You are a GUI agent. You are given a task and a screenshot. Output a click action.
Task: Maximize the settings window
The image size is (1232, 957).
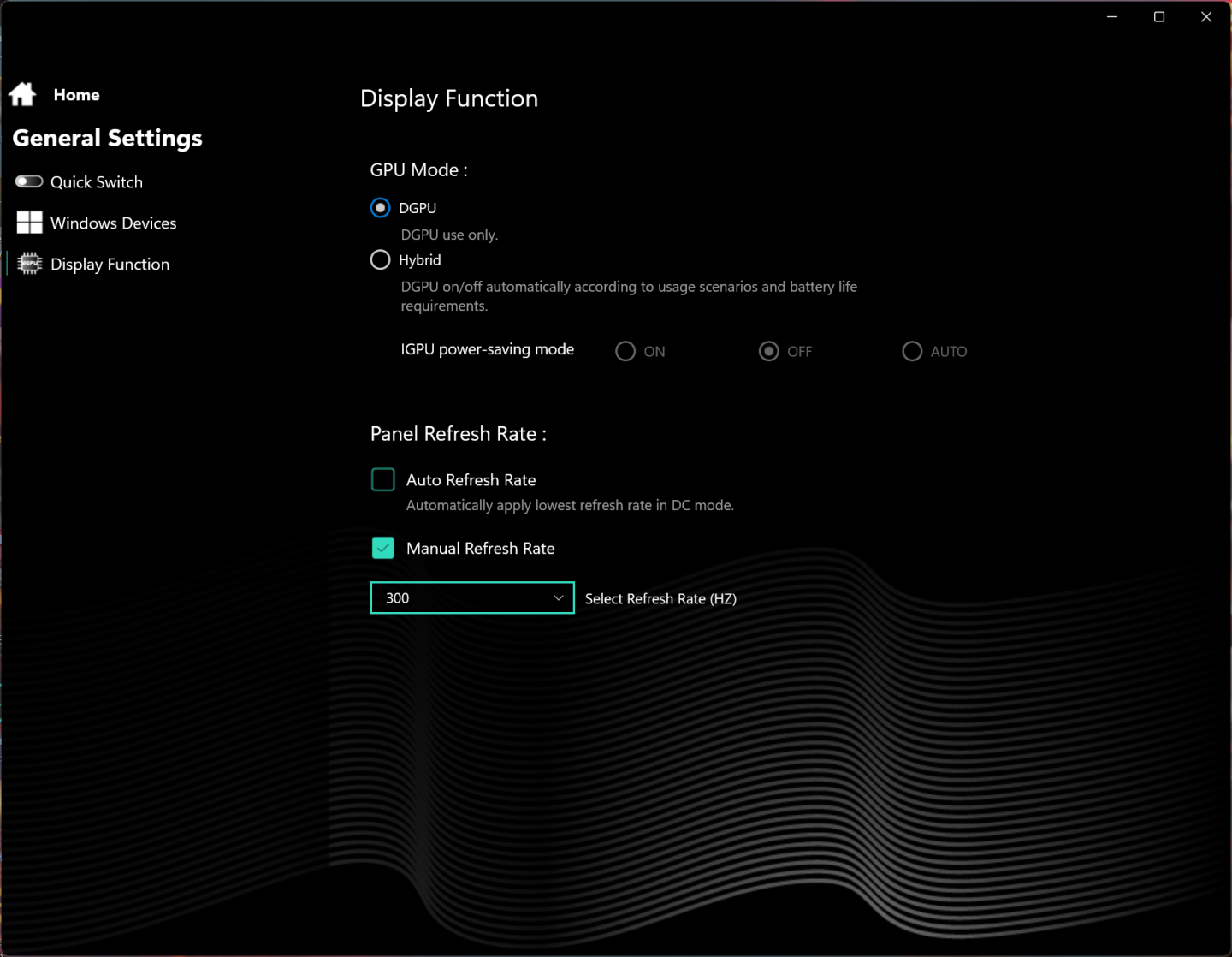click(x=1159, y=17)
